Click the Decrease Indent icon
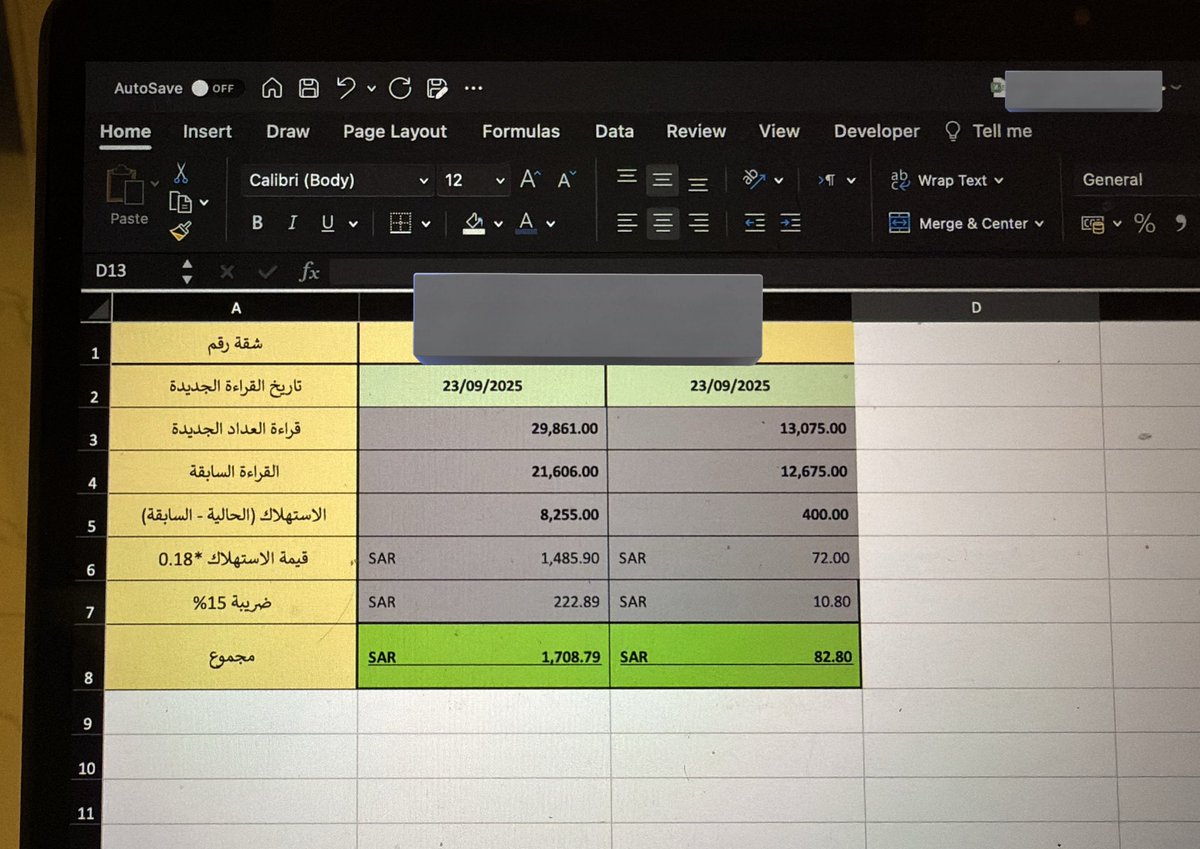Viewport: 1200px width, 849px height. tap(755, 223)
